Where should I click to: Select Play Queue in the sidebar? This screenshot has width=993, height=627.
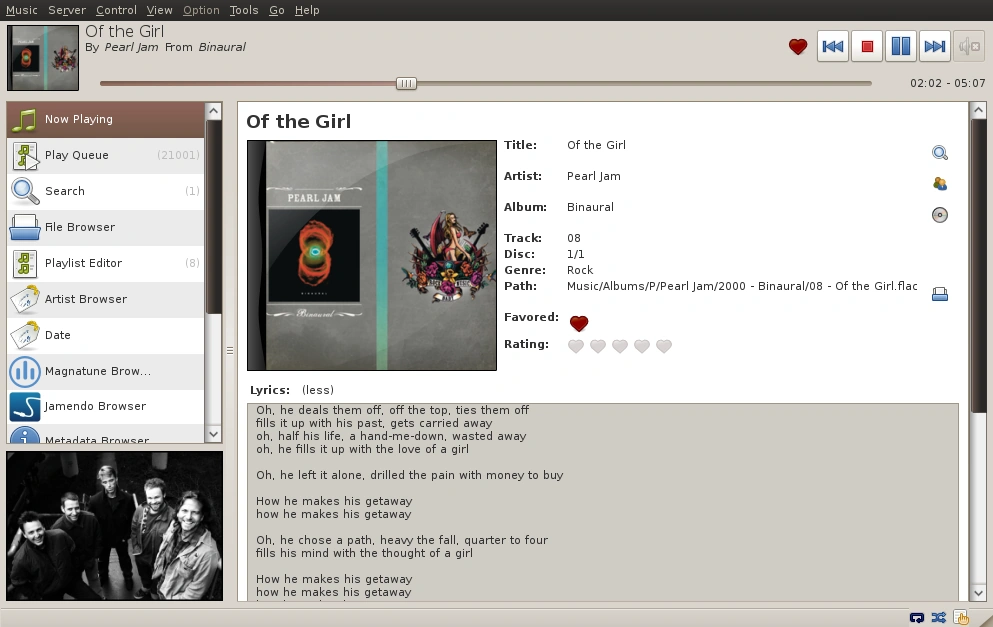tap(77, 155)
